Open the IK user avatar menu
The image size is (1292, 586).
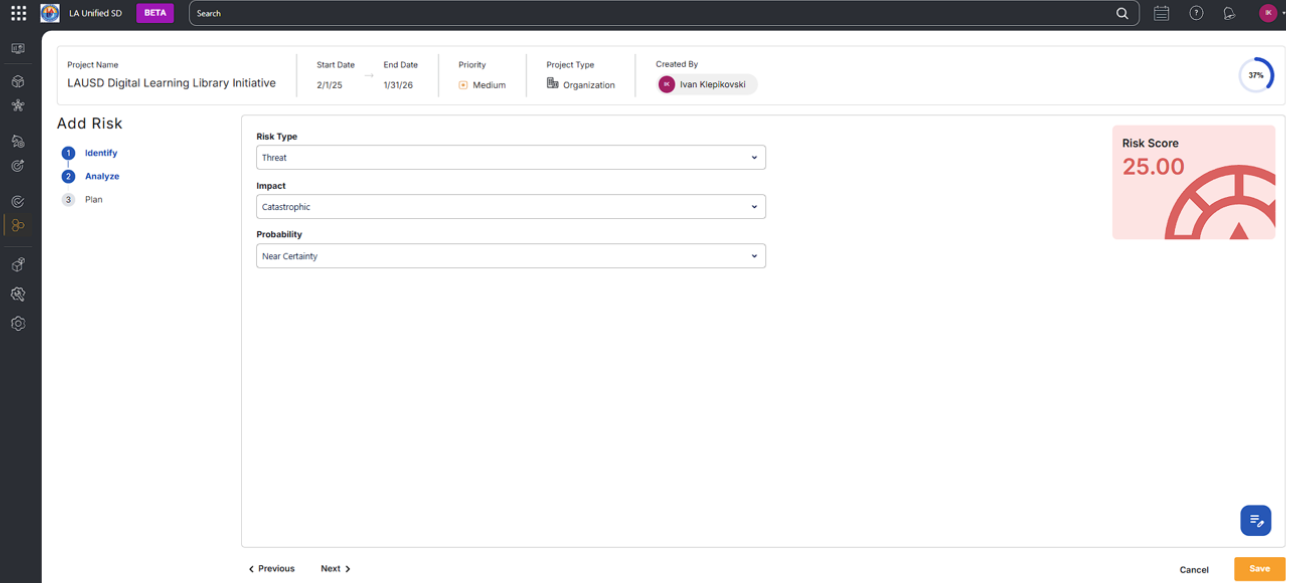tap(1268, 13)
